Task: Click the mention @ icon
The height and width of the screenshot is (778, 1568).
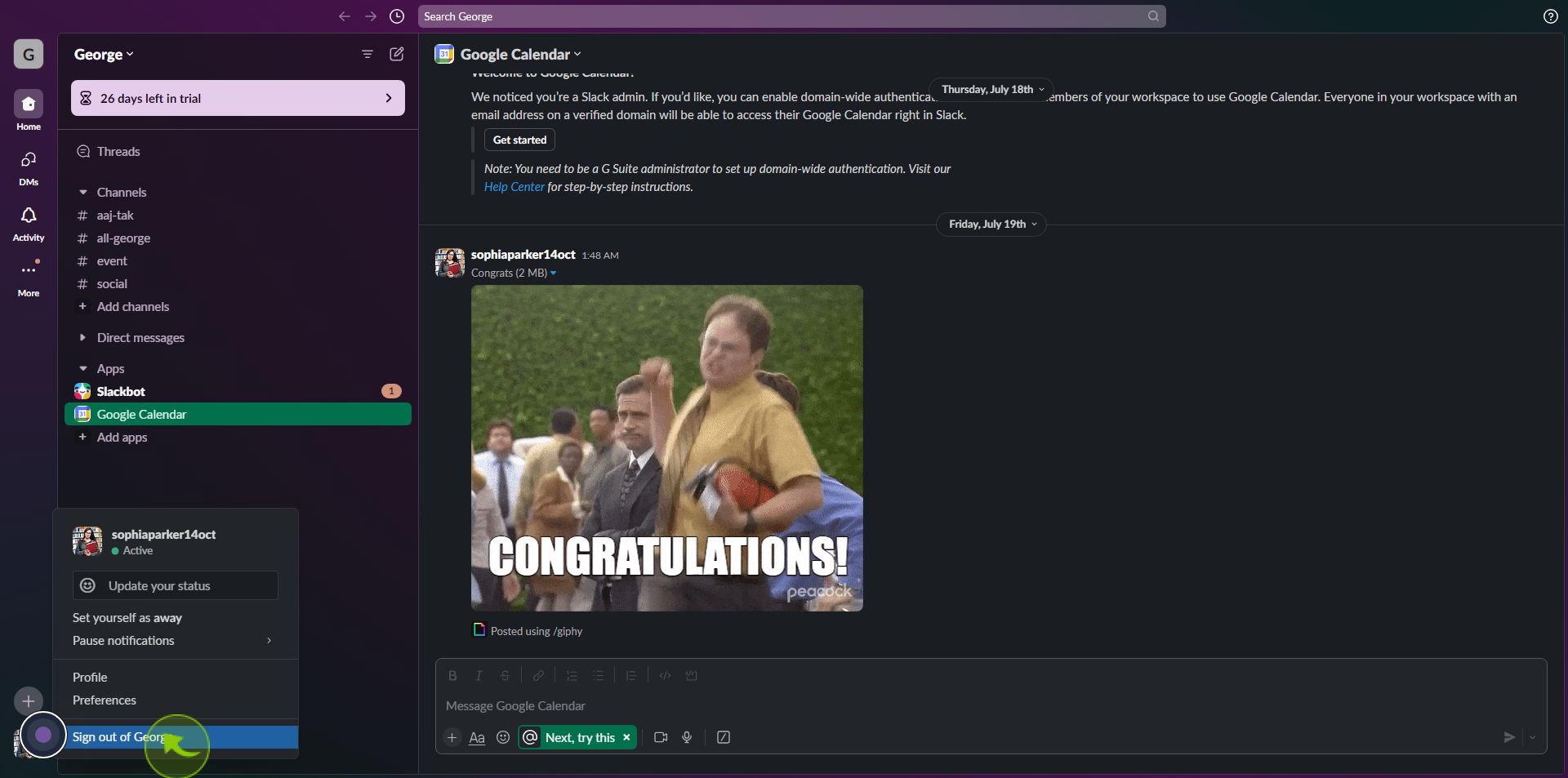Action: [x=530, y=737]
